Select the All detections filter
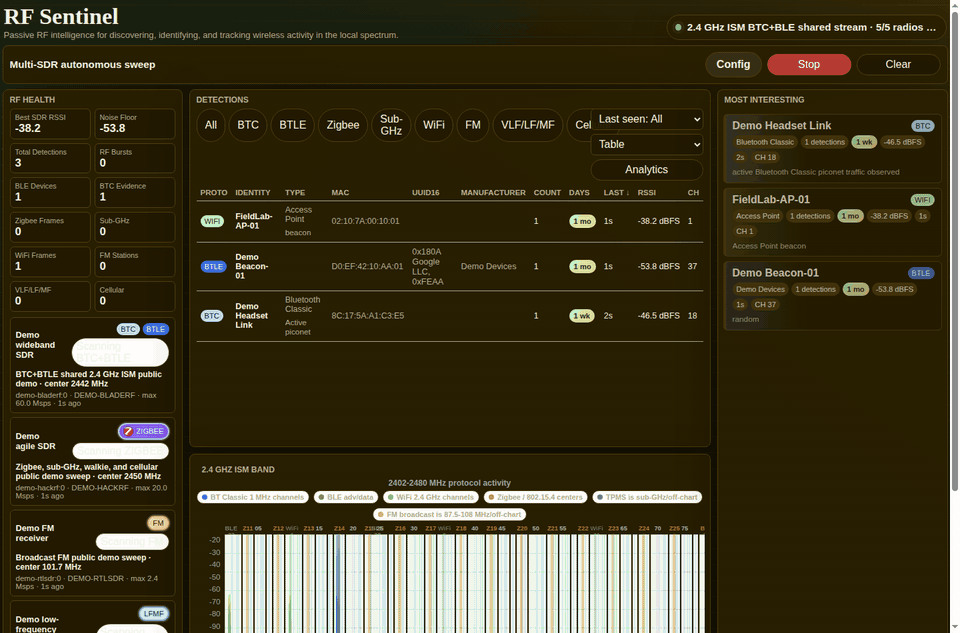The image size is (960, 633). click(211, 125)
